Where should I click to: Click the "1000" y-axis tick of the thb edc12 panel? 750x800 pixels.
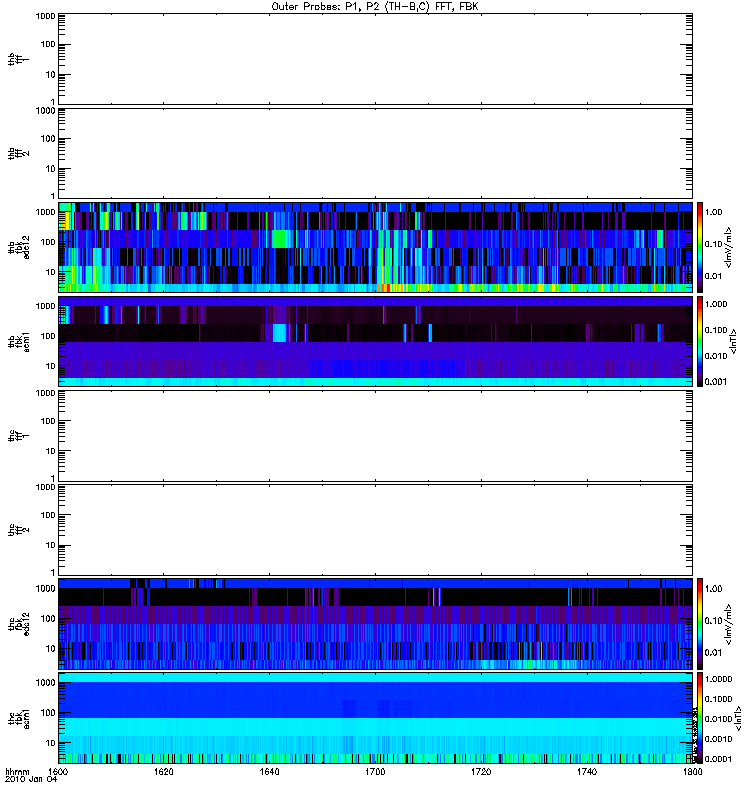[45, 212]
